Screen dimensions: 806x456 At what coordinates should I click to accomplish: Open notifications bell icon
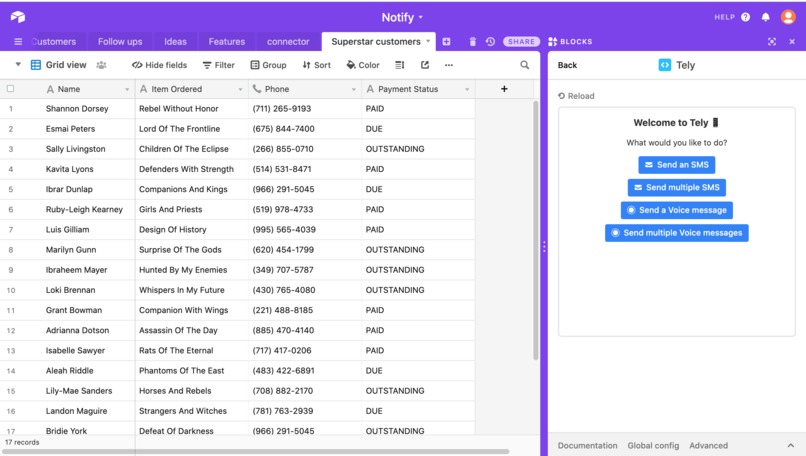click(x=765, y=17)
